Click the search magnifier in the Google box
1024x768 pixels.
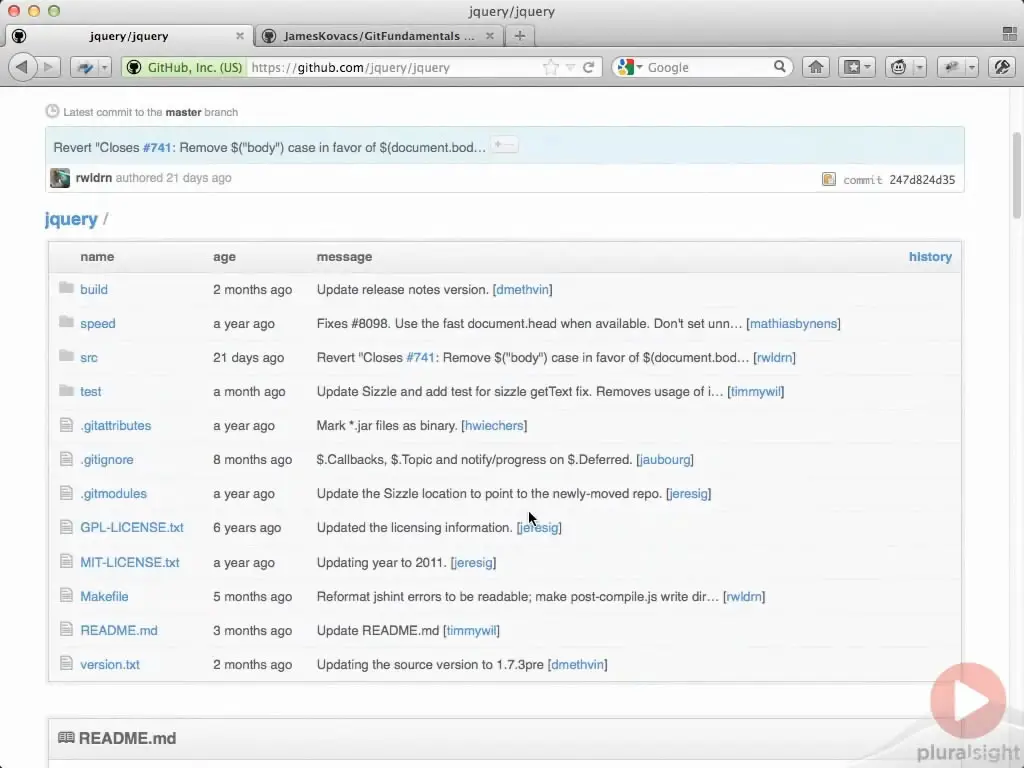[780, 67]
